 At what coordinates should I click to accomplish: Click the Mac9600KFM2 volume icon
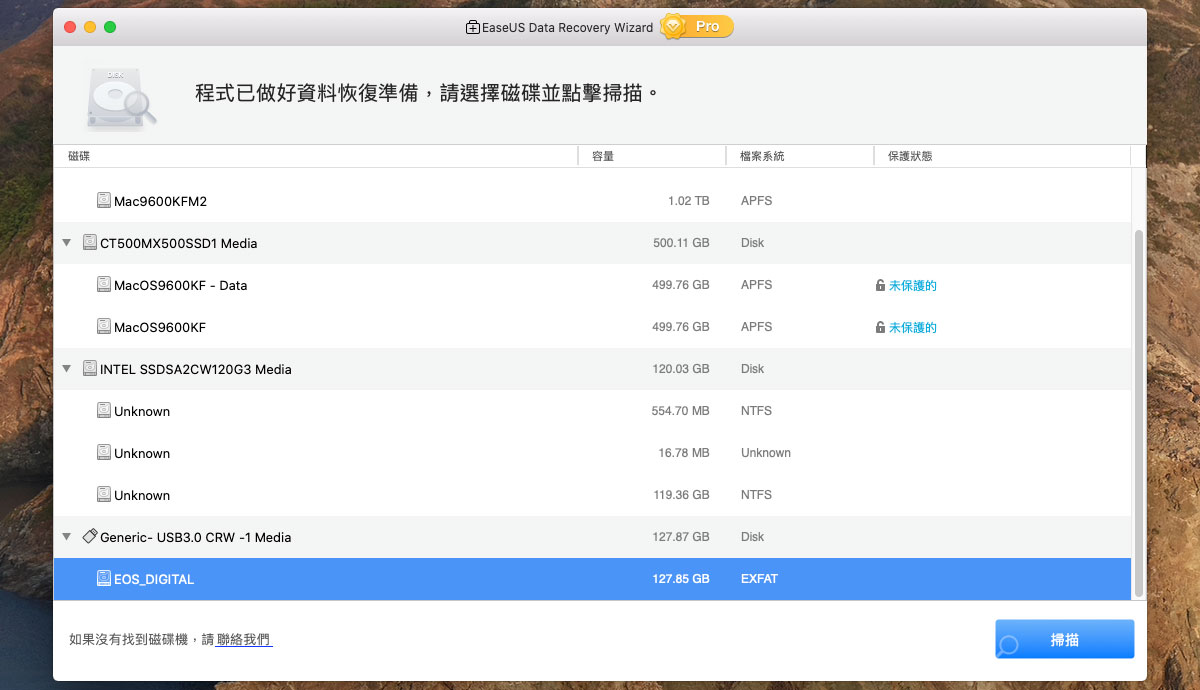click(104, 201)
